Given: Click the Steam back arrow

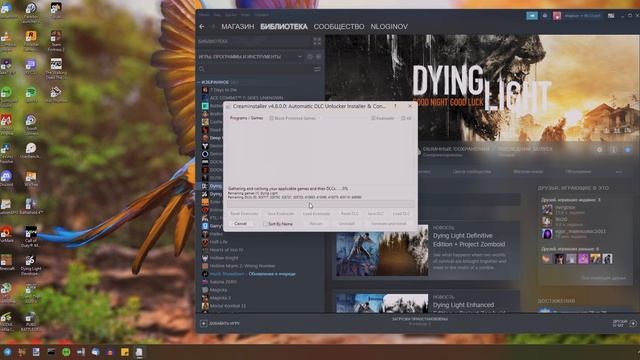Looking at the screenshot, I should point(202,27).
